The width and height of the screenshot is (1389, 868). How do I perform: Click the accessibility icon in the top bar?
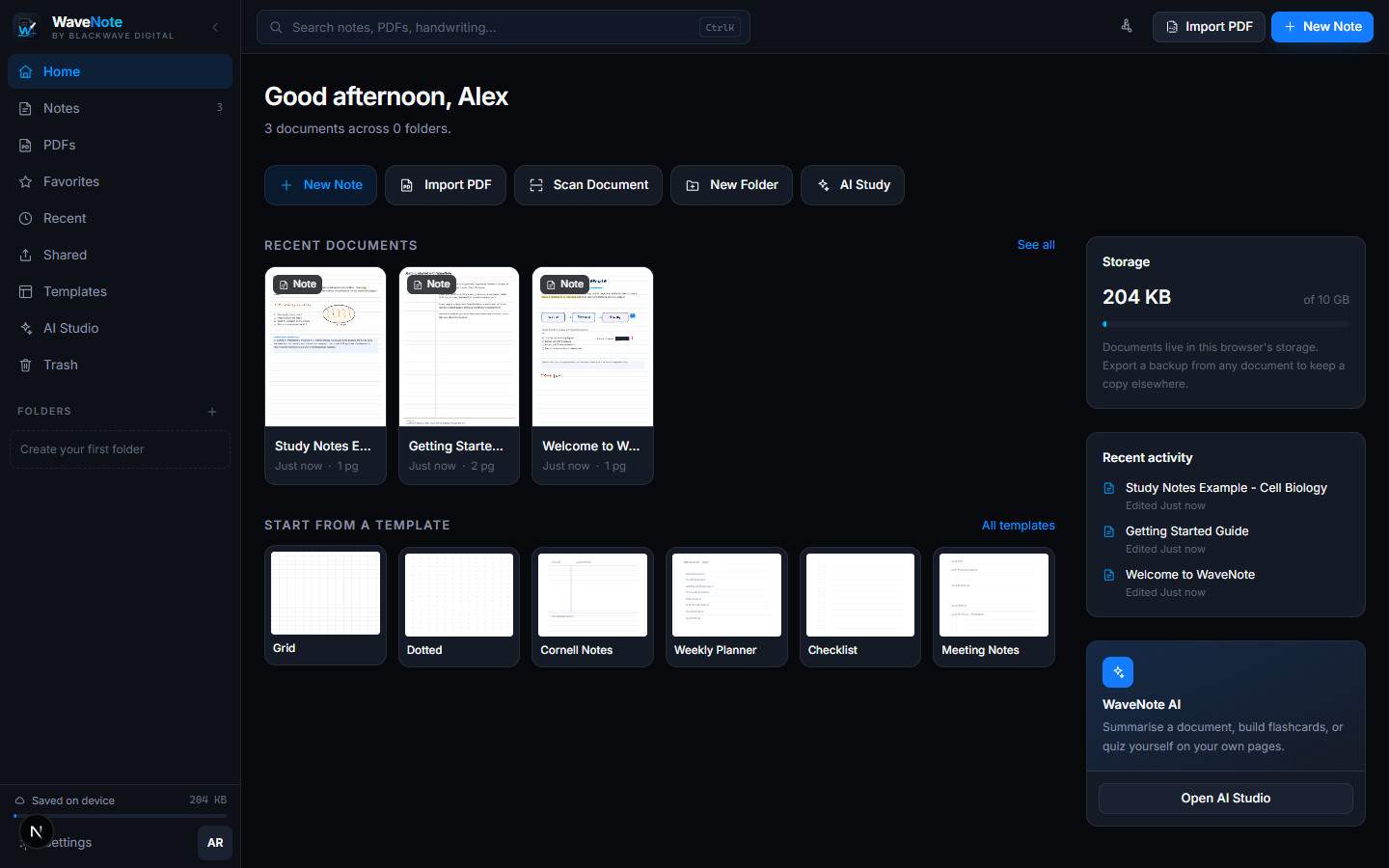click(x=1127, y=26)
